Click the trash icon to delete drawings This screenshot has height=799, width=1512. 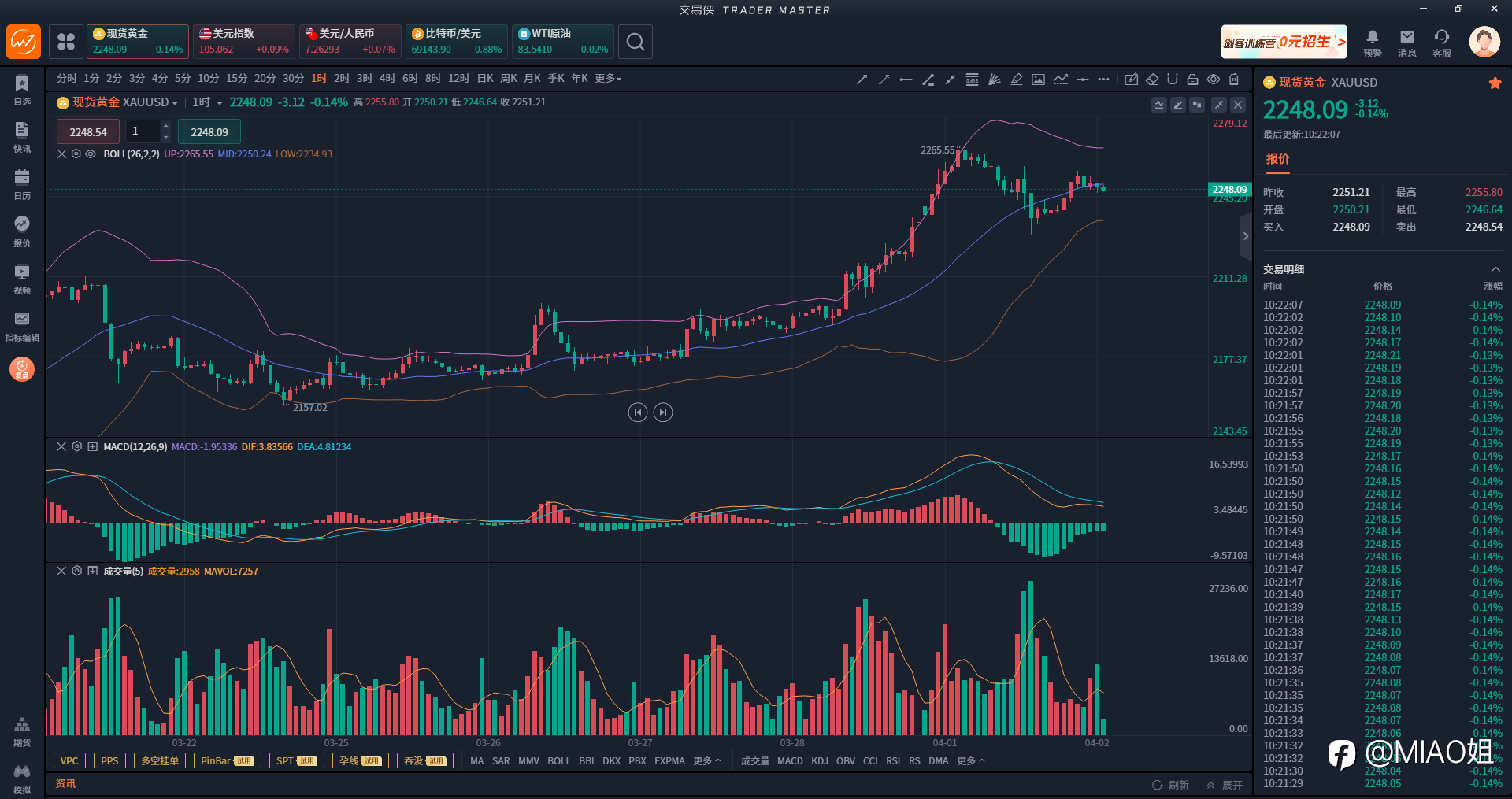pos(1234,79)
